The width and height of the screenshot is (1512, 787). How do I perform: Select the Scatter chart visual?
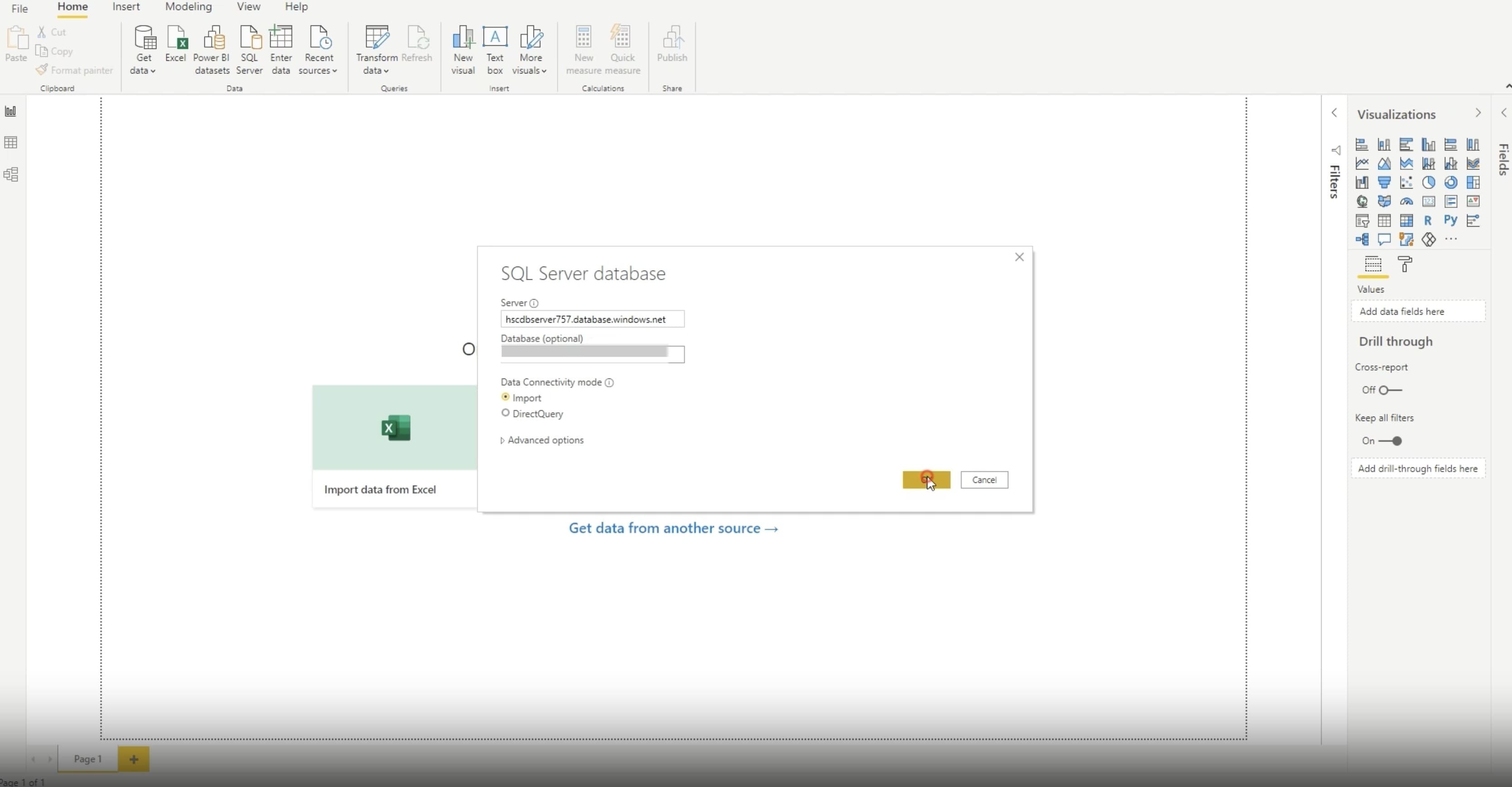tap(1406, 183)
